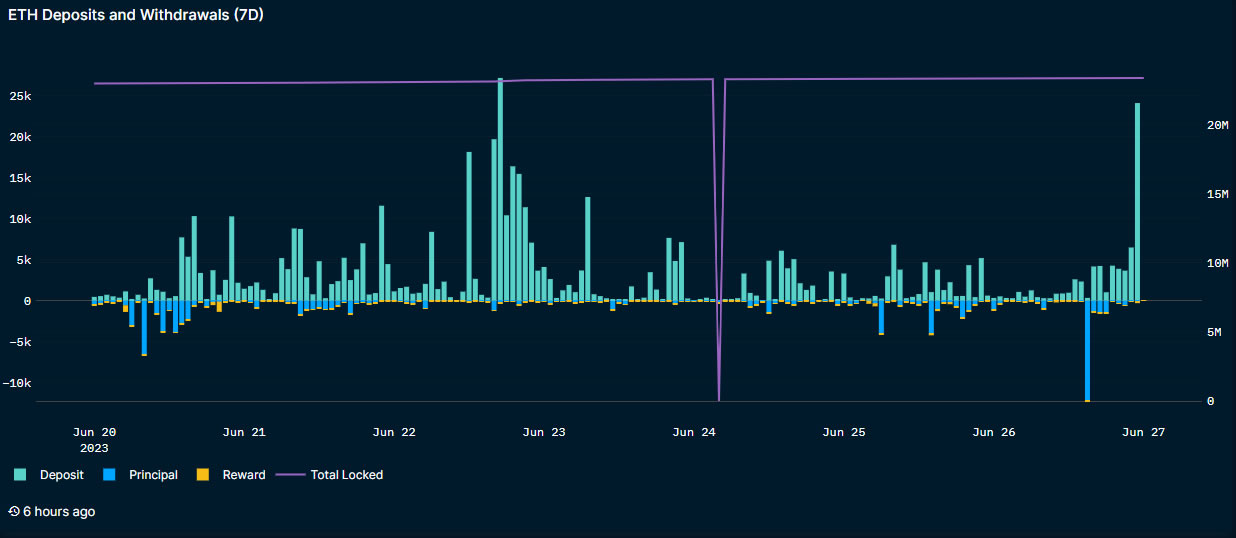This screenshot has height=538, width=1236.
Task: Click the 20M right axis label
Action: tap(1216, 125)
